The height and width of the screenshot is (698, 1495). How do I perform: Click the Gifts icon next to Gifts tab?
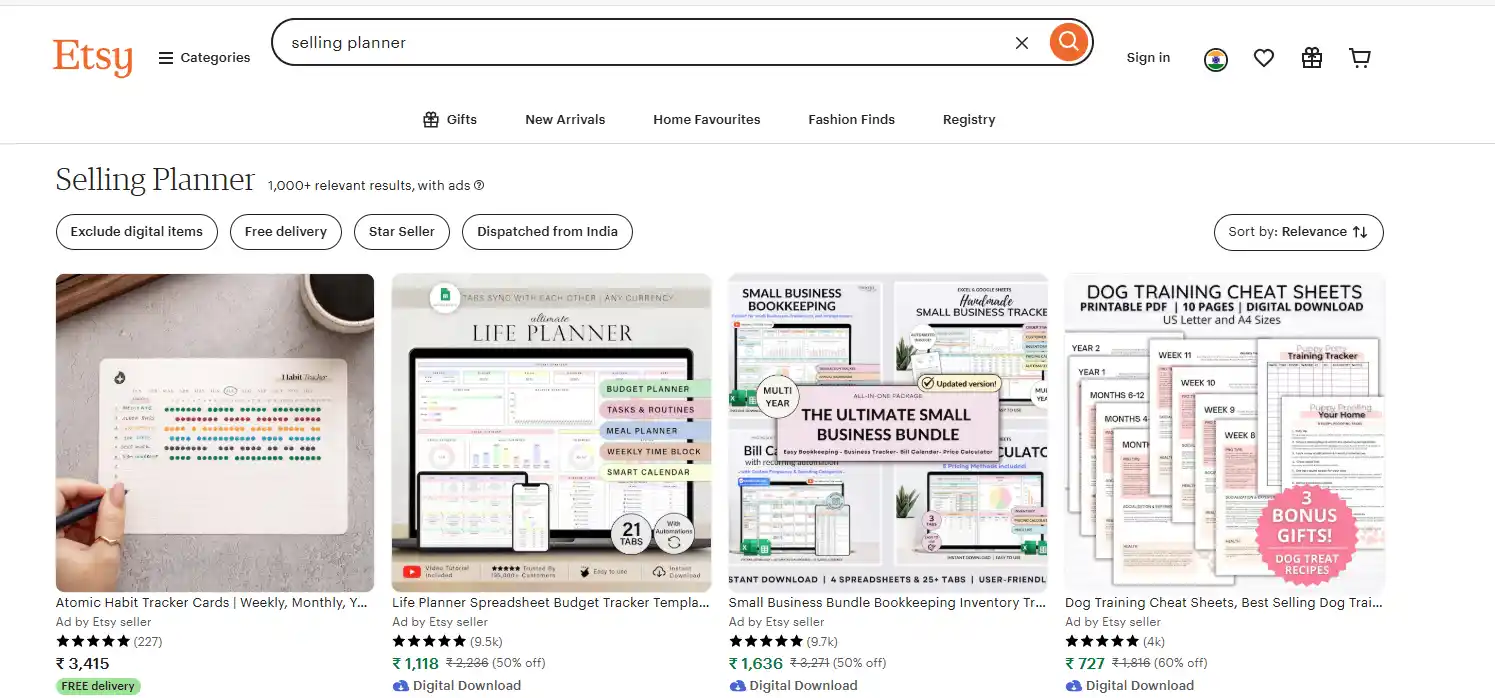(428, 119)
